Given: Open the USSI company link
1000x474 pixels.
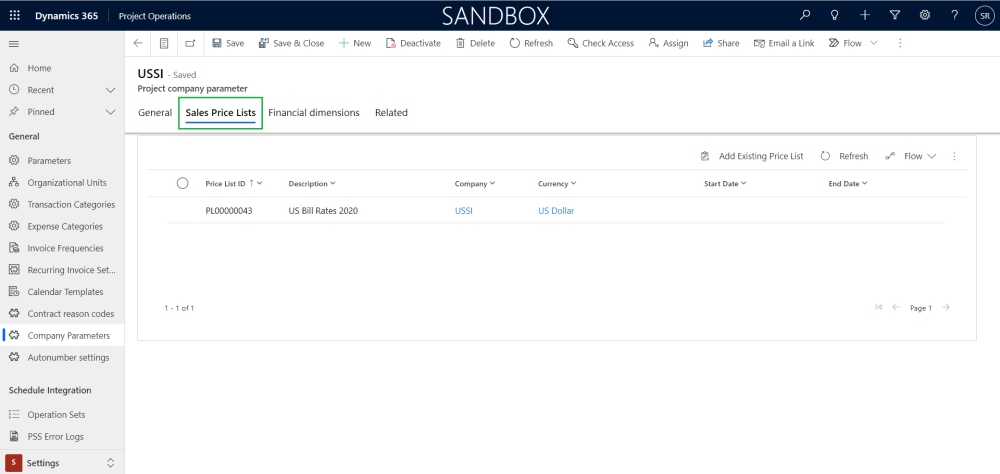Looking at the screenshot, I should 464,211.
